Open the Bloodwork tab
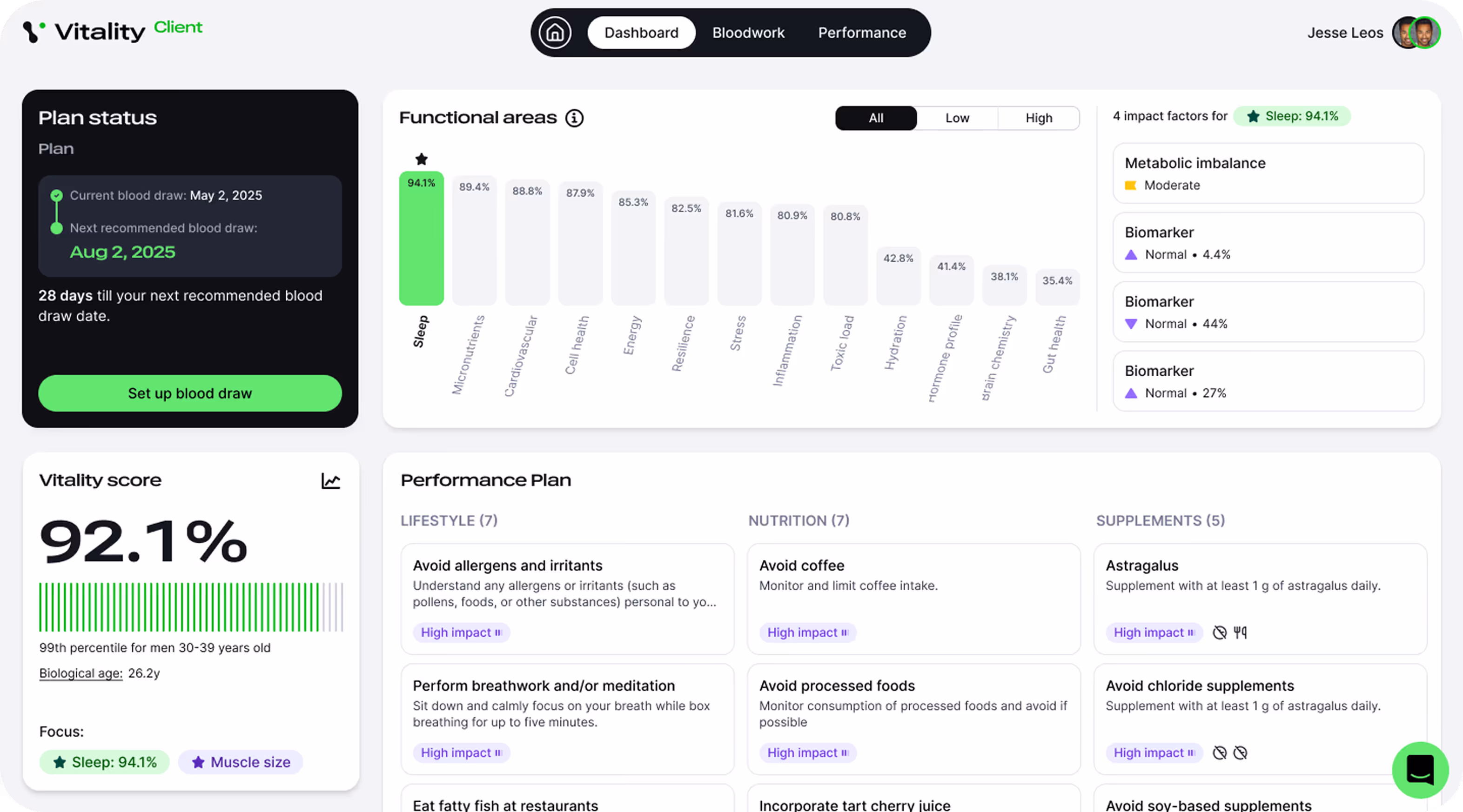Screen dimensions: 1463x812 pos(748,33)
